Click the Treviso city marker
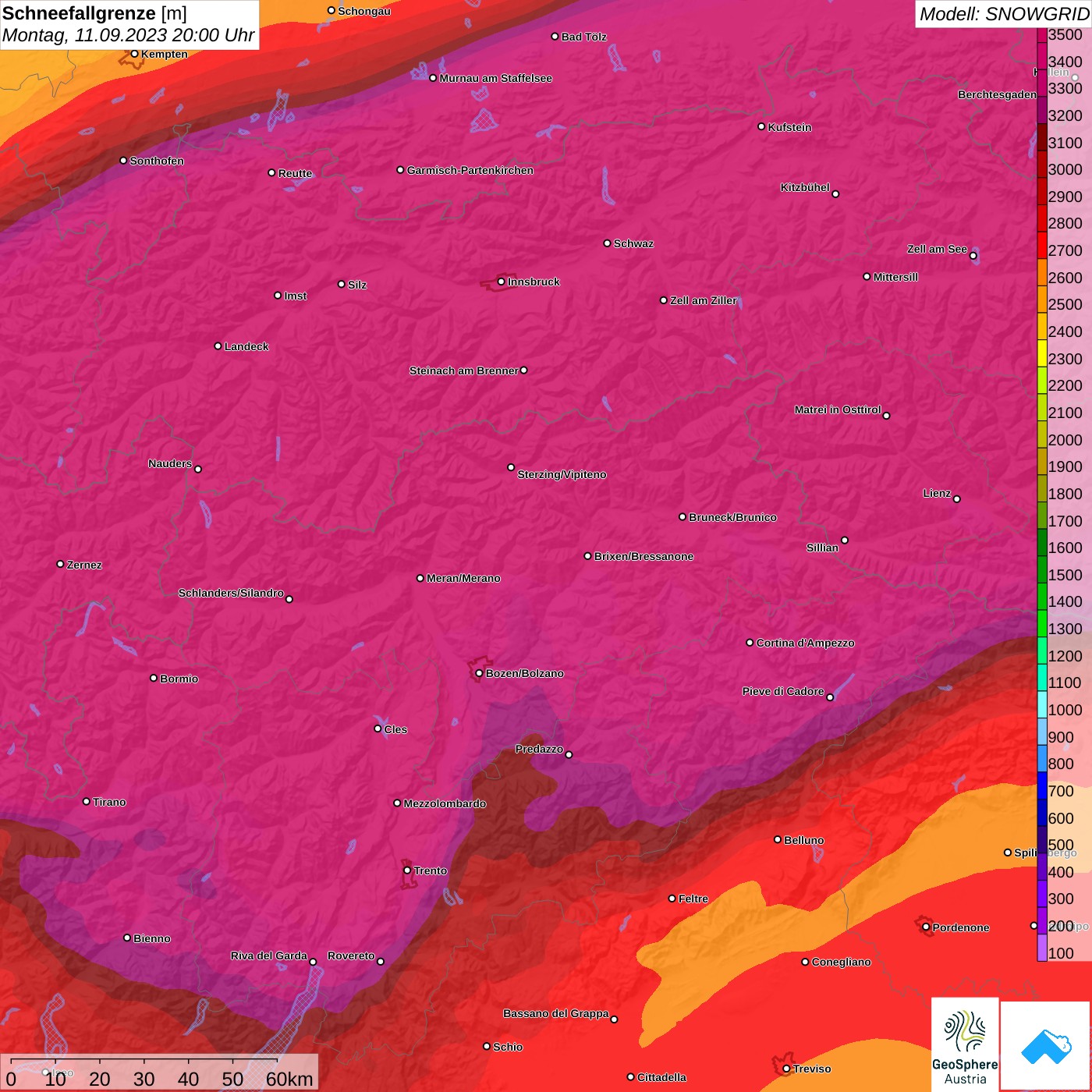The width and height of the screenshot is (1092, 1092). [786, 1069]
